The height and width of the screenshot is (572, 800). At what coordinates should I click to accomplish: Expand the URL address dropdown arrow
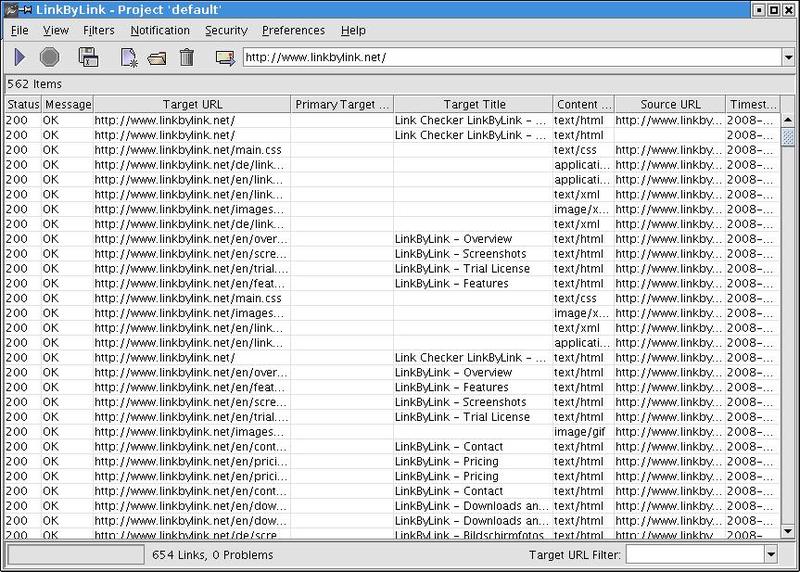coord(788,57)
